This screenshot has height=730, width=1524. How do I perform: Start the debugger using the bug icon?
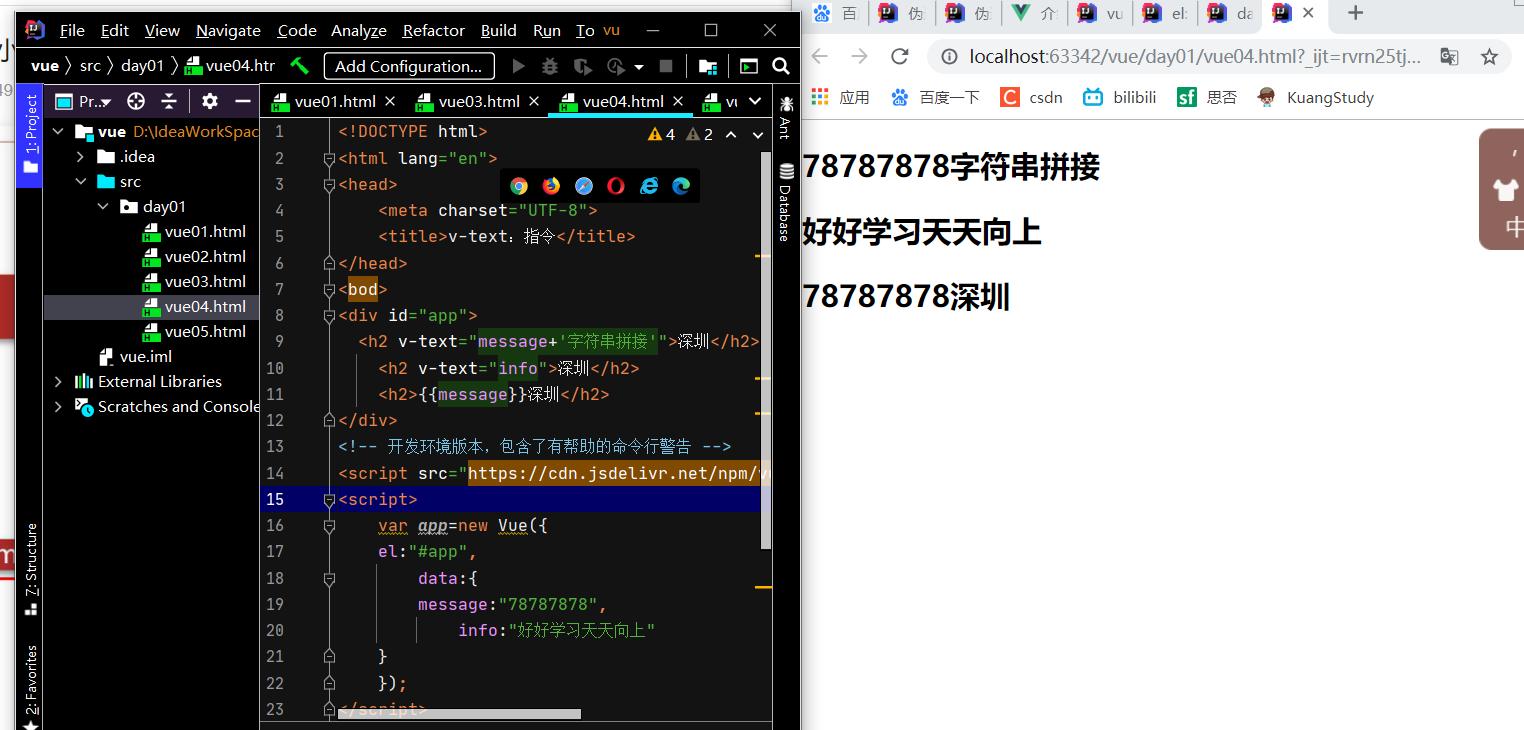(548, 66)
